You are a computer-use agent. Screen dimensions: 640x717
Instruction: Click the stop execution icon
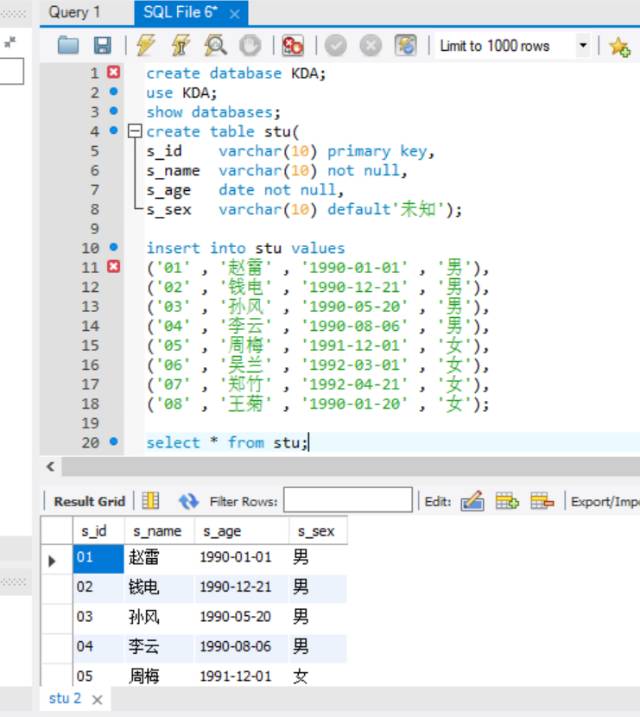click(250, 46)
